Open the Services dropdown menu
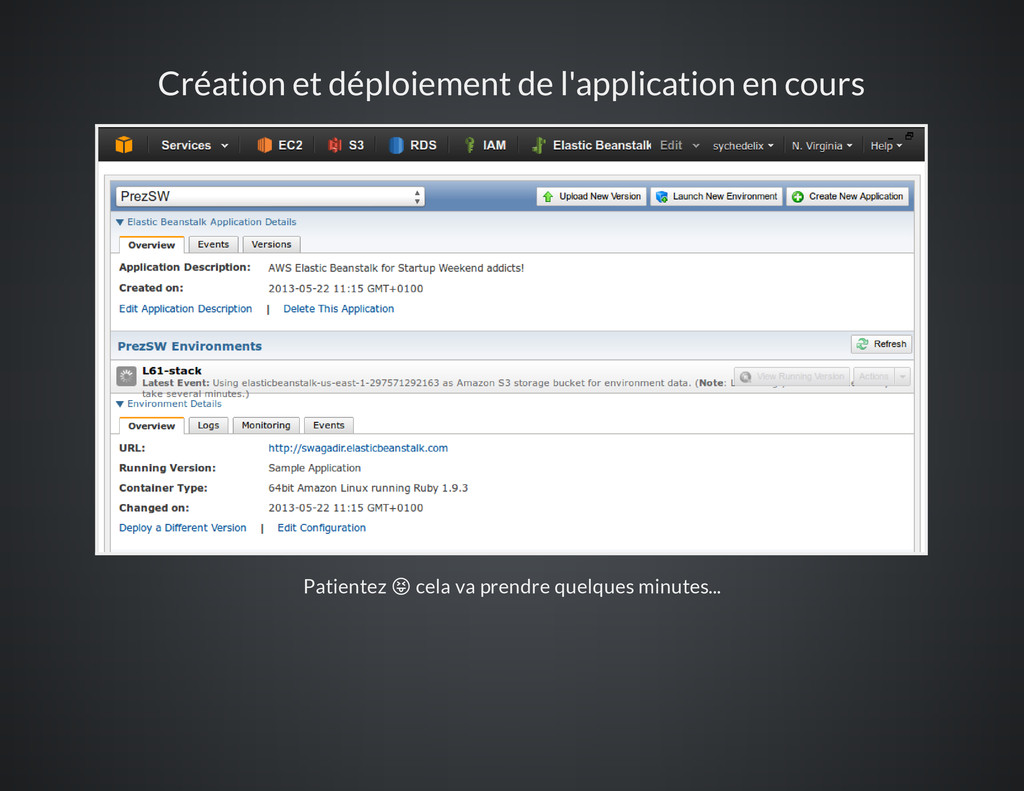The width and height of the screenshot is (1024, 791). click(194, 146)
